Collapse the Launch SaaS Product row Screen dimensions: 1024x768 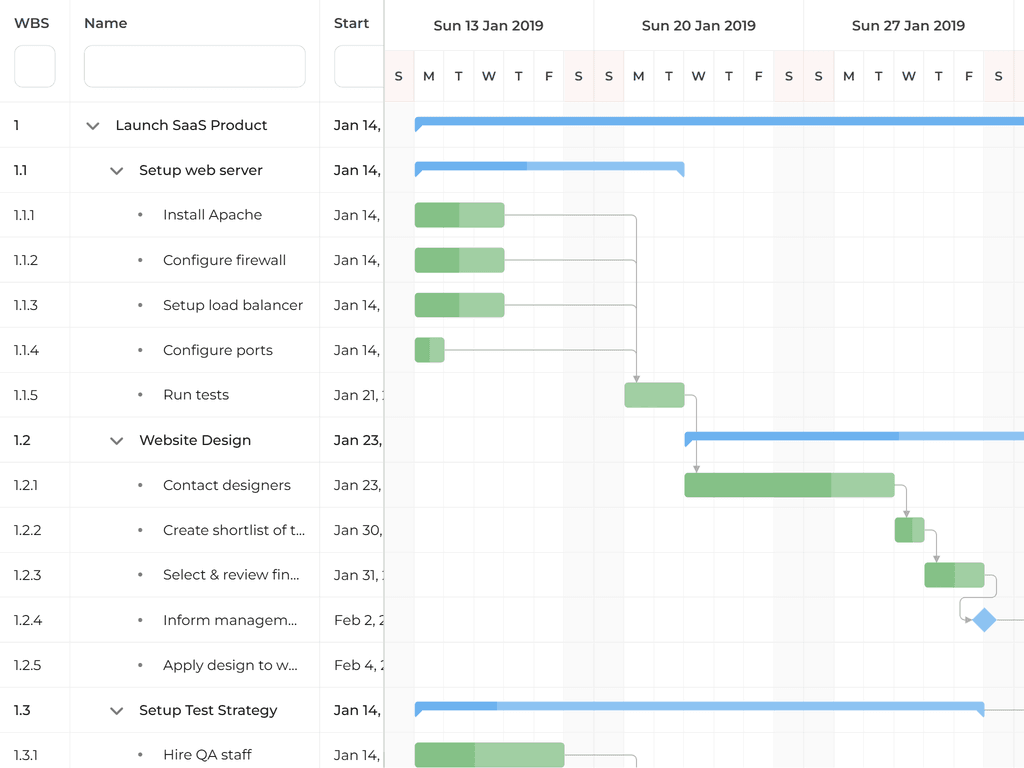(x=93, y=126)
